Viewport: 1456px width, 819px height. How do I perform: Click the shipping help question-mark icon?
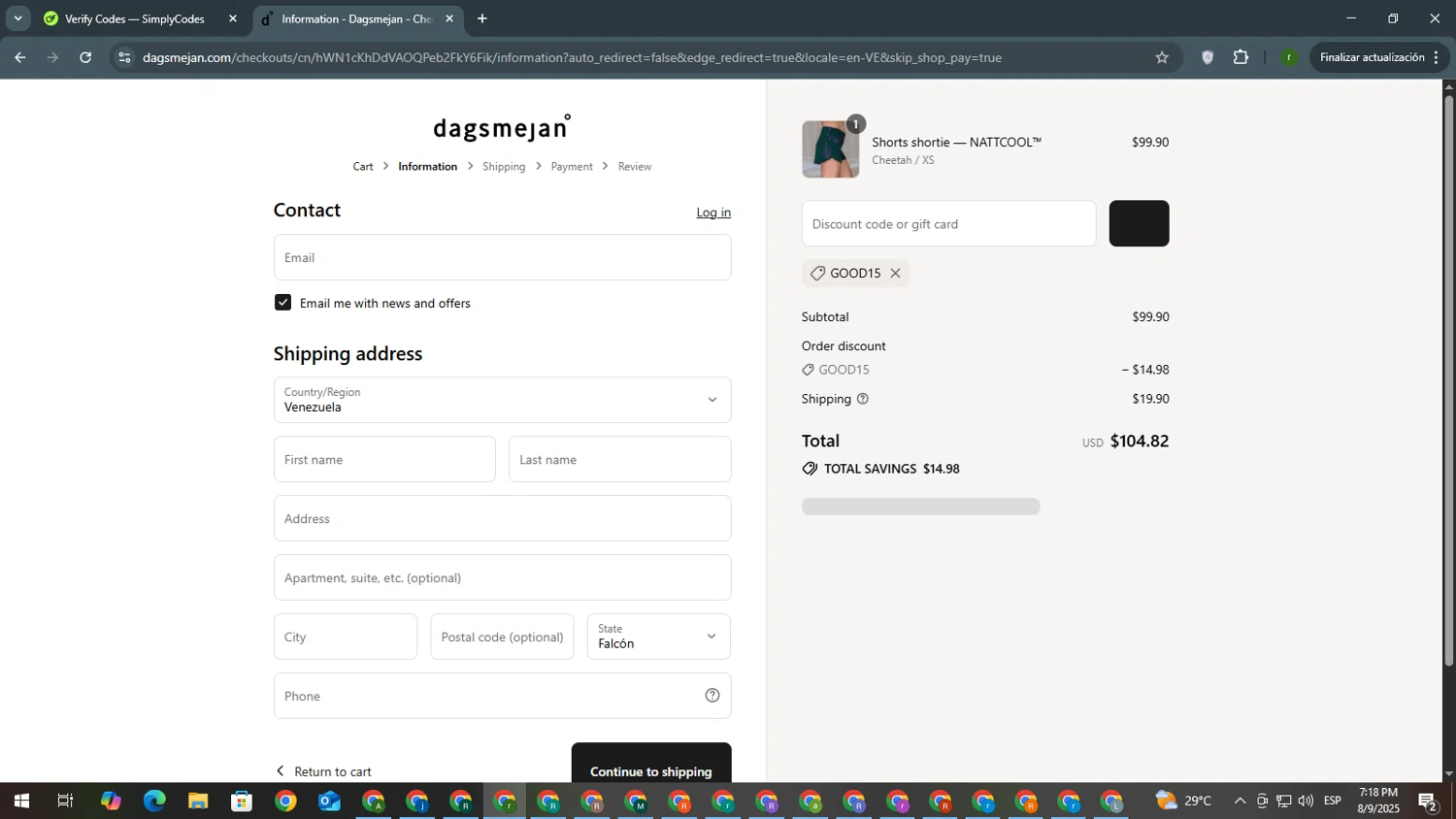(862, 399)
